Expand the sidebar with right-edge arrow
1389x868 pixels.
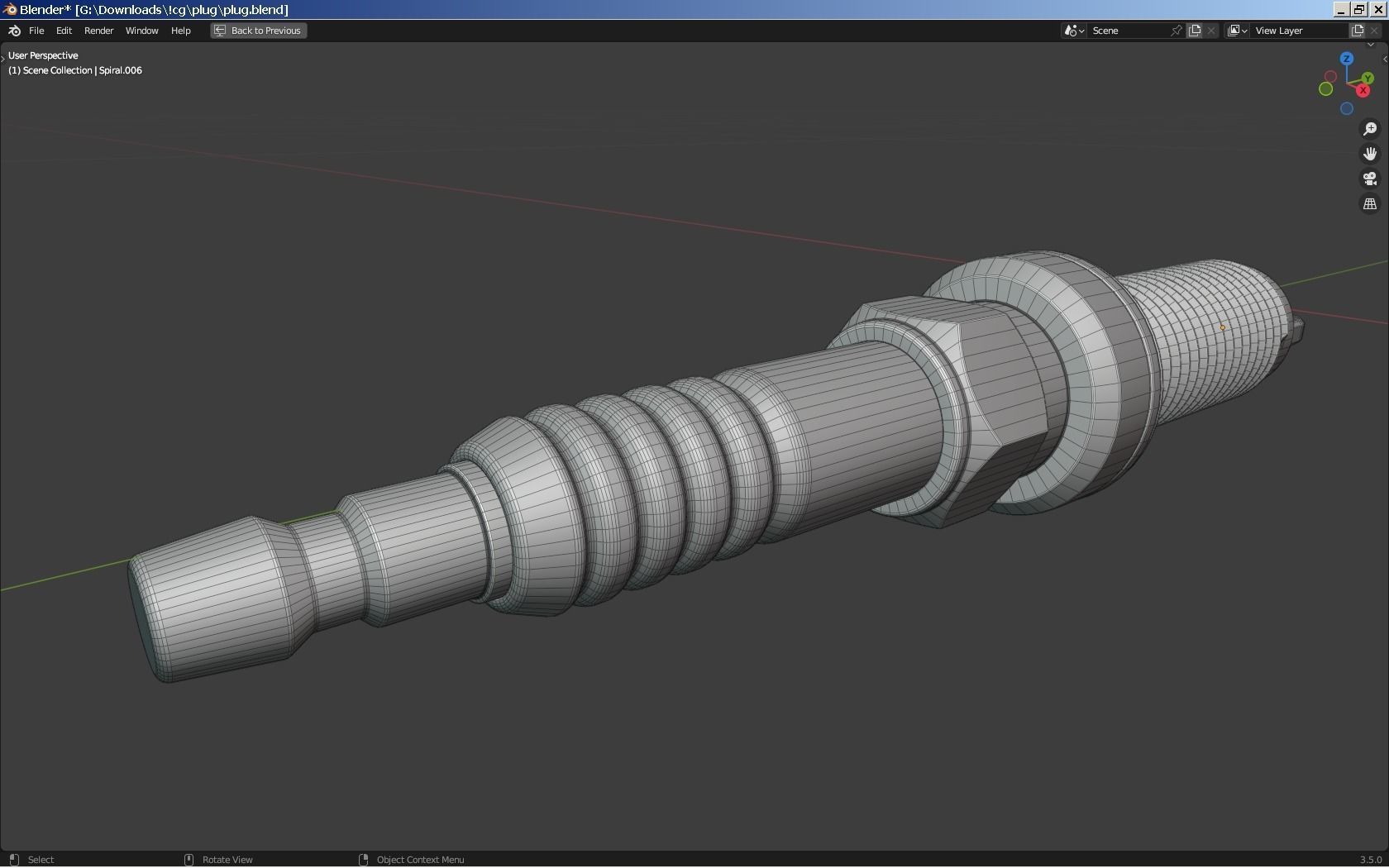point(1385,59)
